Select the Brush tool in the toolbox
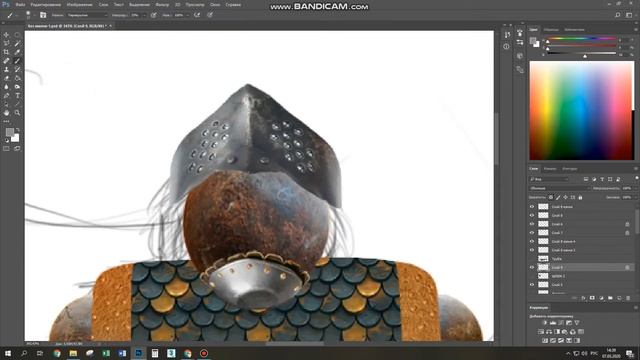Viewport: 640px width, 360px height. pyautogui.click(x=17, y=61)
